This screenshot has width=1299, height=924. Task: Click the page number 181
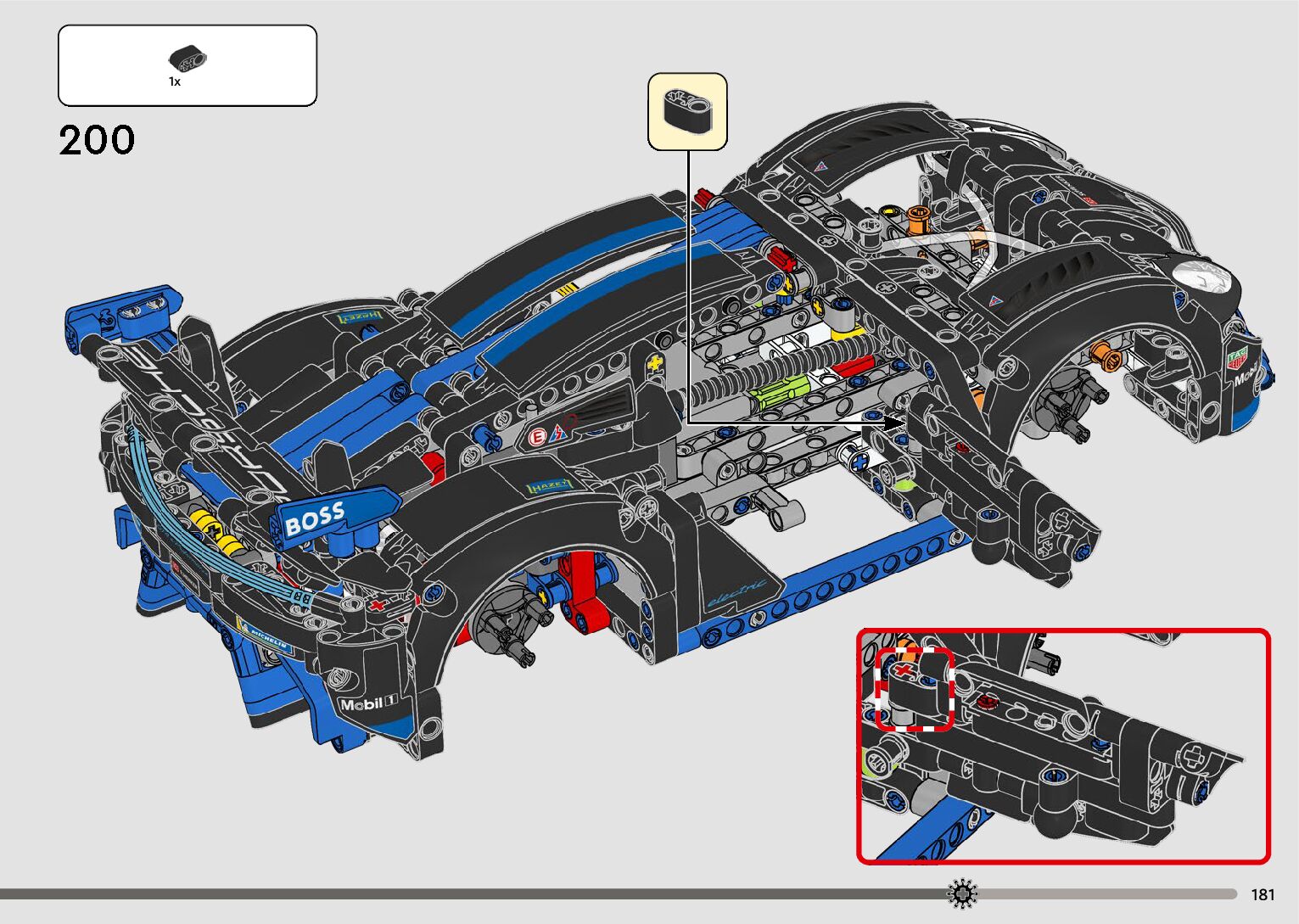coord(1263,894)
